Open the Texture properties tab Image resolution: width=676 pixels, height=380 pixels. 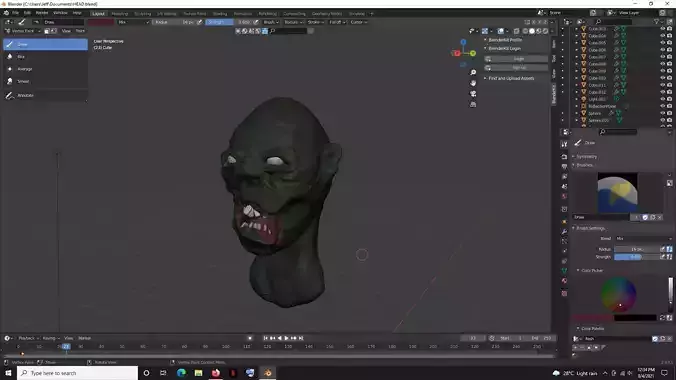[564, 293]
